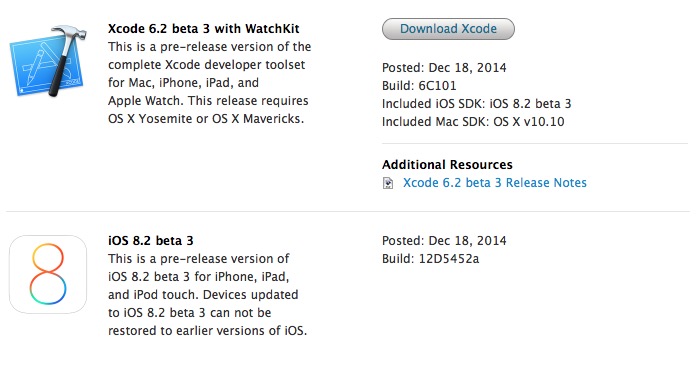The height and width of the screenshot is (365, 699).
Task: Click the complete Xcode developer toolset line
Action: click(206, 65)
